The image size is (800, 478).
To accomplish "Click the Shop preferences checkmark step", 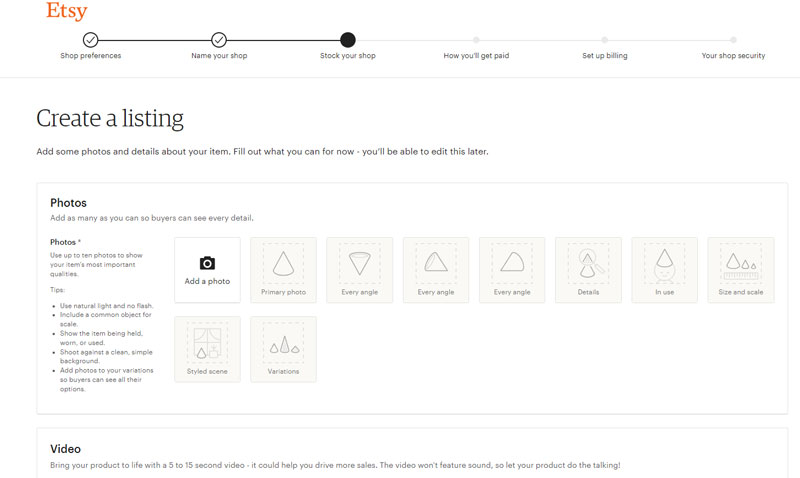I will tap(91, 40).
